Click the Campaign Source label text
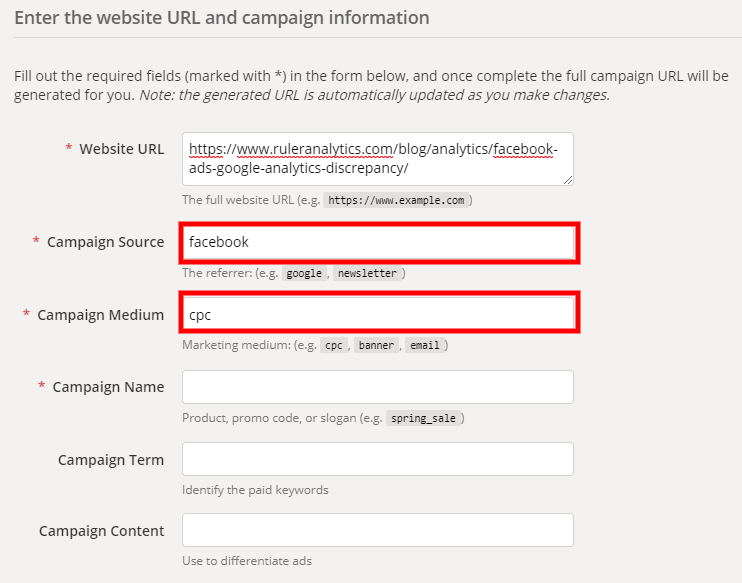Viewport: 742px width, 583px height. click(x=105, y=242)
